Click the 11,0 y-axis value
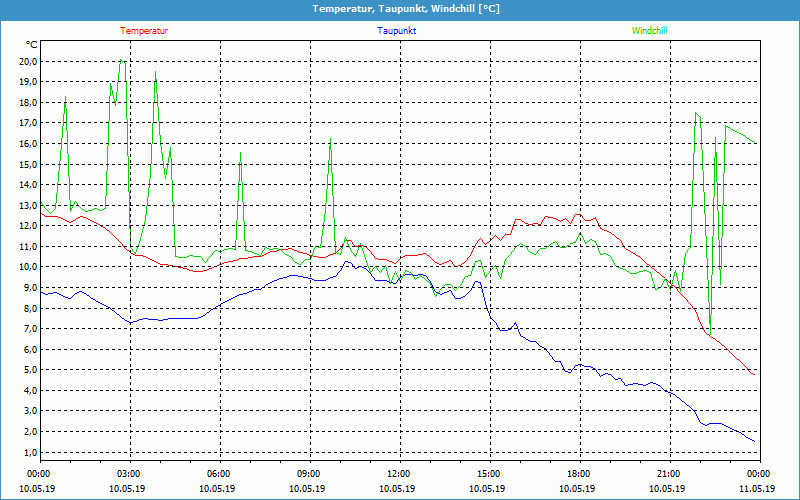 29,246
